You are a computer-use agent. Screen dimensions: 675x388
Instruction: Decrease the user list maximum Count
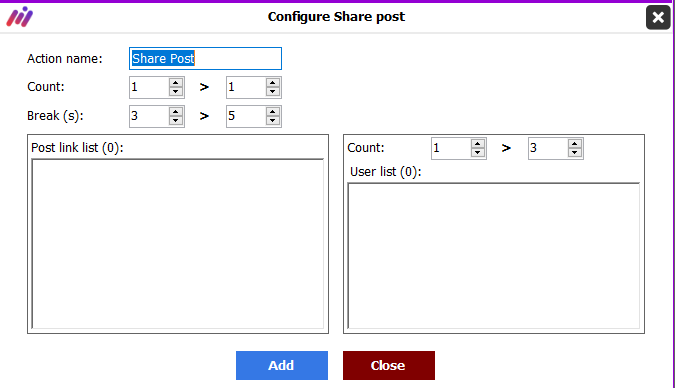click(x=575, y=152)
